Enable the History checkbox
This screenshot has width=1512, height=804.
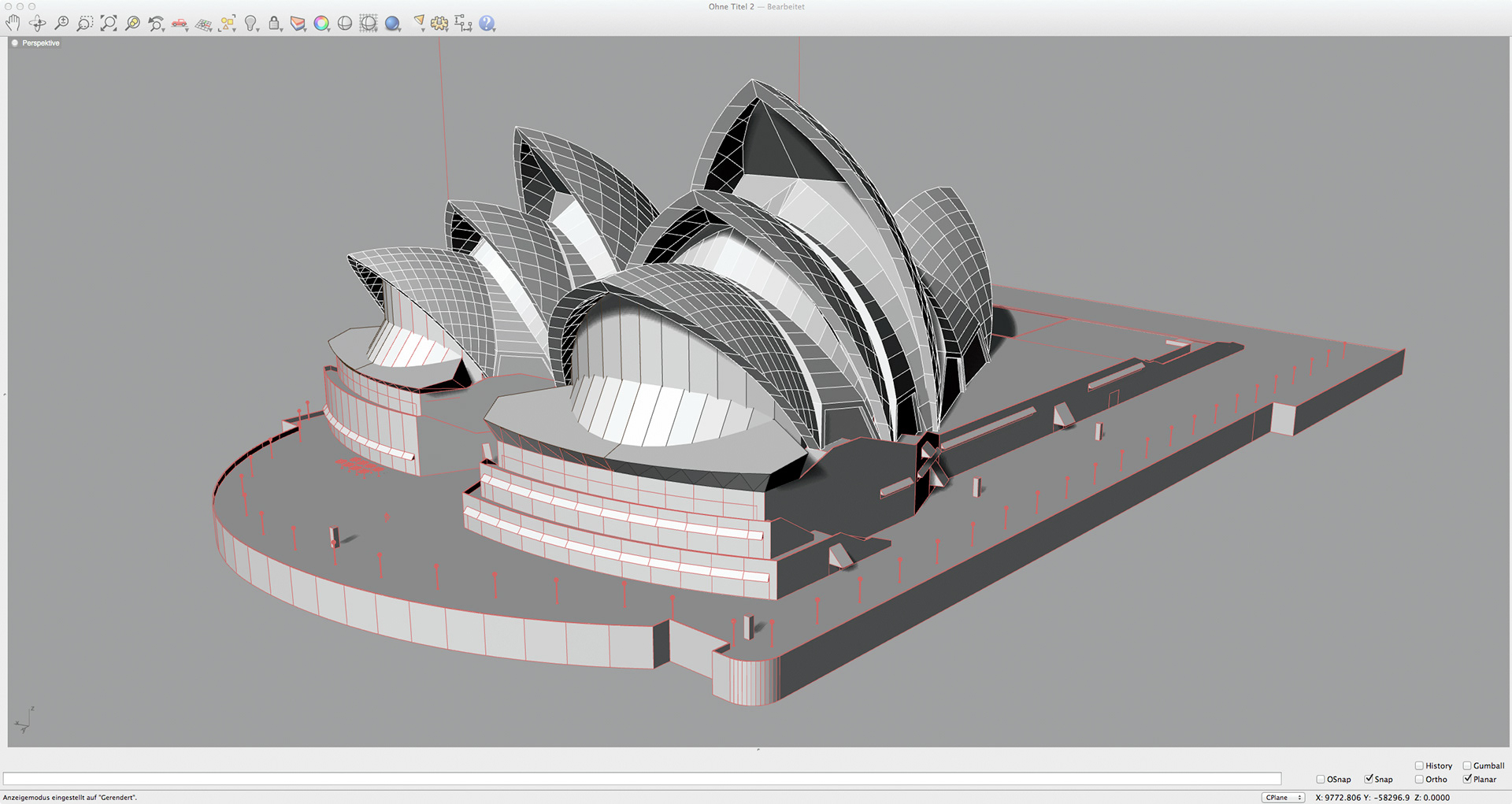point(1419,765)
